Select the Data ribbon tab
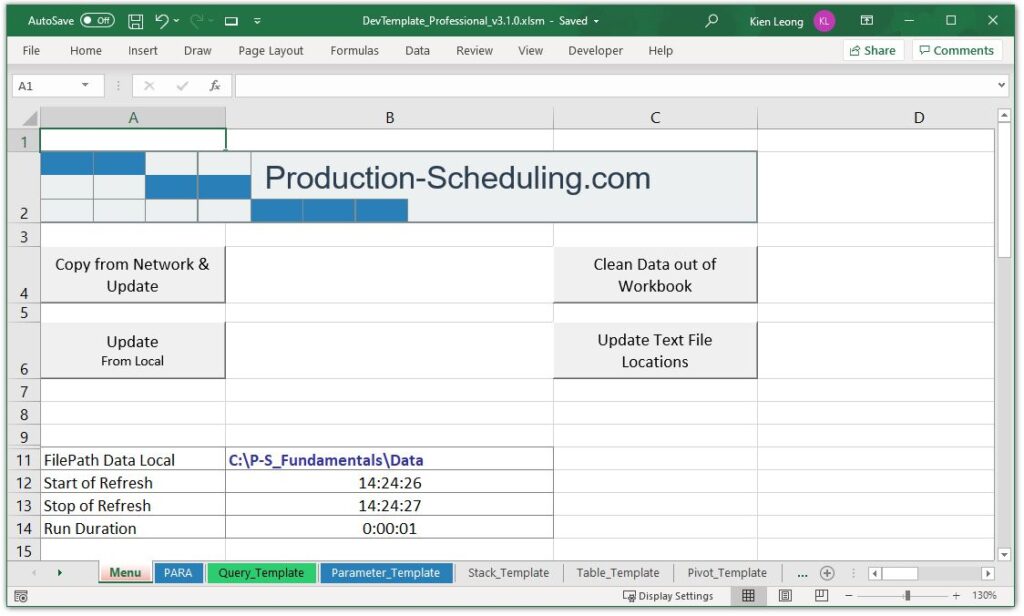This screenshot has width=1024, height=616. pyautogui.click(x=417, y=50)
